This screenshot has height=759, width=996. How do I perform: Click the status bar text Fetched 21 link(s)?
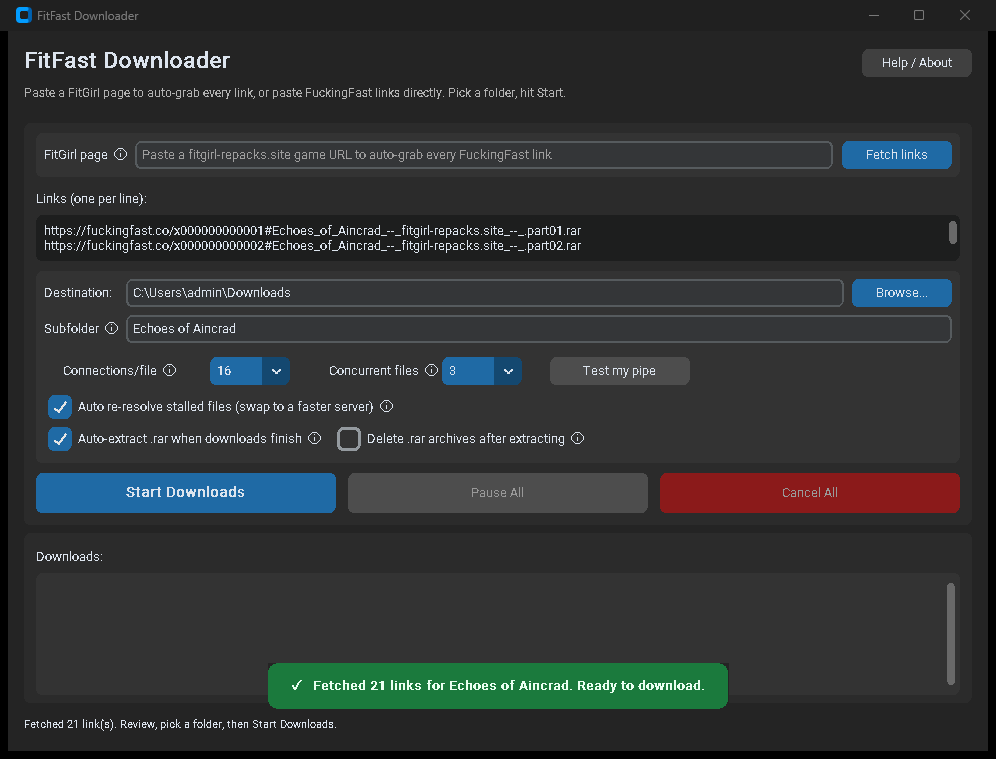point(180,723)
